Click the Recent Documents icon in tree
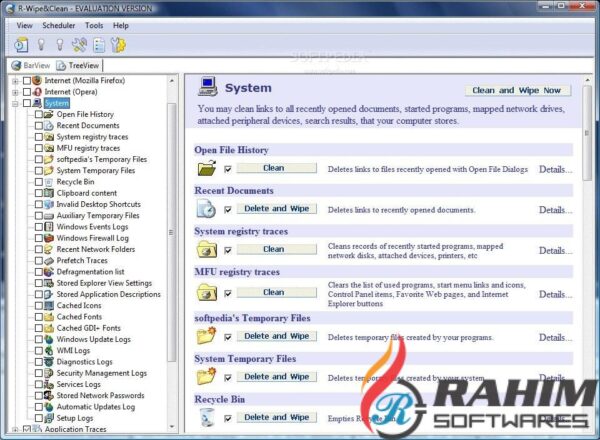Image resolution: width=600 pixels, height=440 pixels. coord(49,125)
